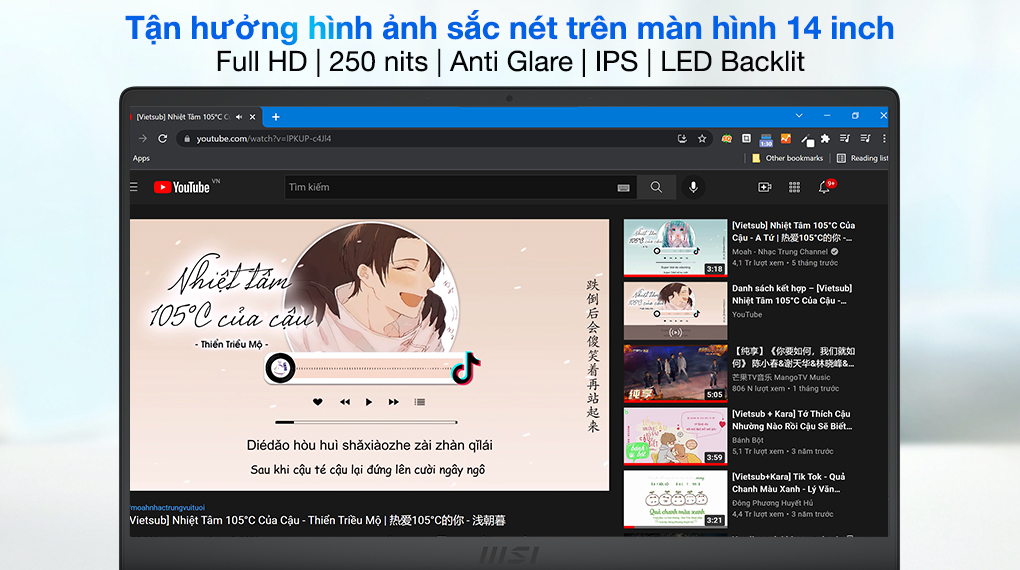Viewport: 1020px width, 570px height.
Task: Open the orange magnifier extension icon
Action: click(x=727, y=138)
